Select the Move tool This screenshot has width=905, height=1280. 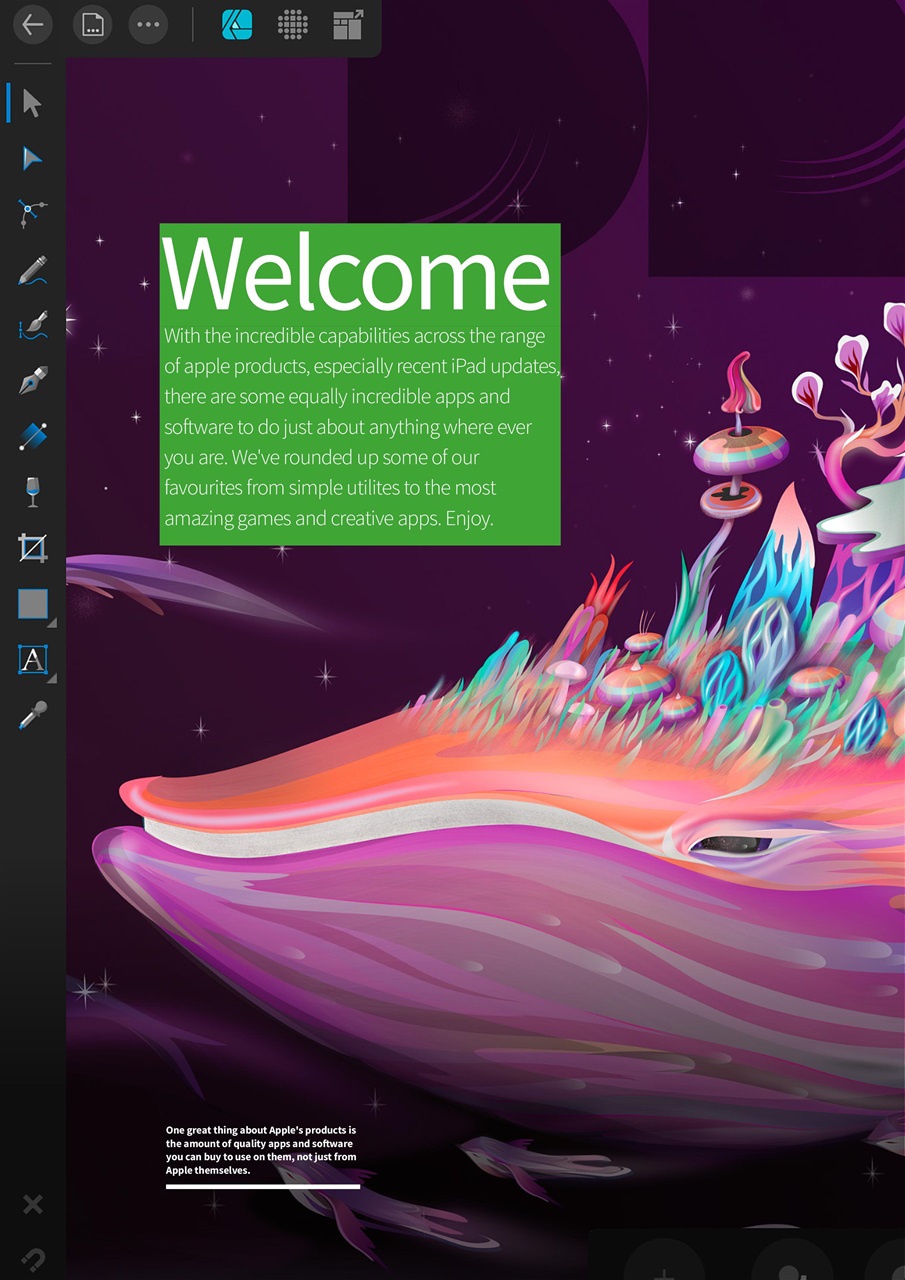pos(33,103)
